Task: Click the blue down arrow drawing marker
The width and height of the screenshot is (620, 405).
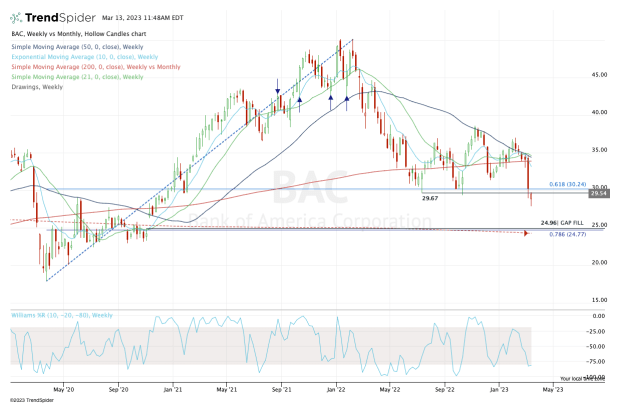Action: pyautogui.click(x=277, y=93)
